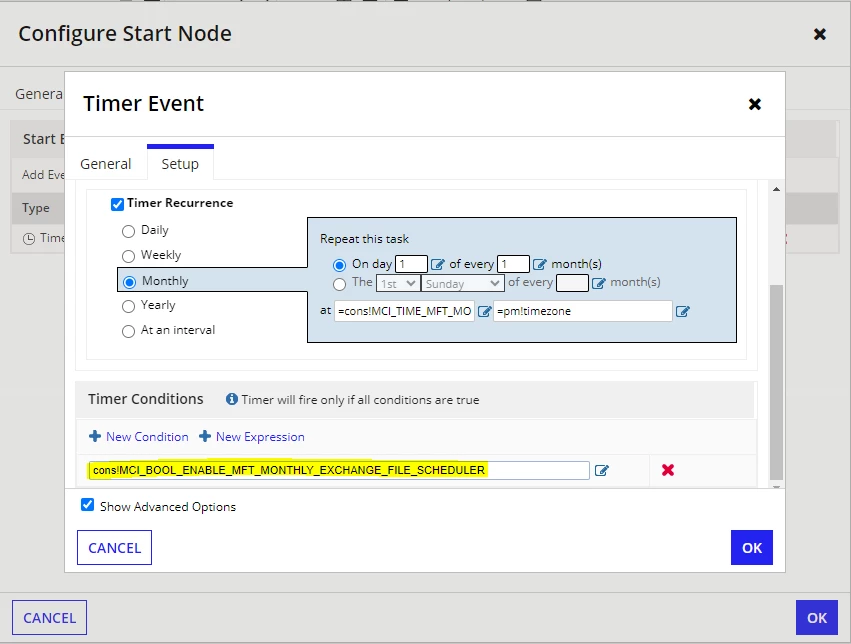Add a New Condition
Viewport: 851px width, 644px height.
pyautogui.click(x=139, y=437)
